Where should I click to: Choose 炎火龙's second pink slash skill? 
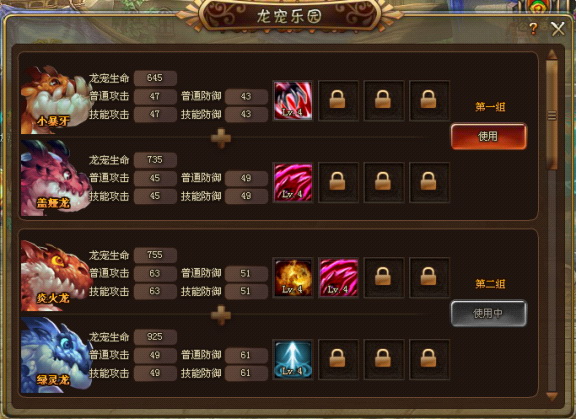click(x=339, y=278)
